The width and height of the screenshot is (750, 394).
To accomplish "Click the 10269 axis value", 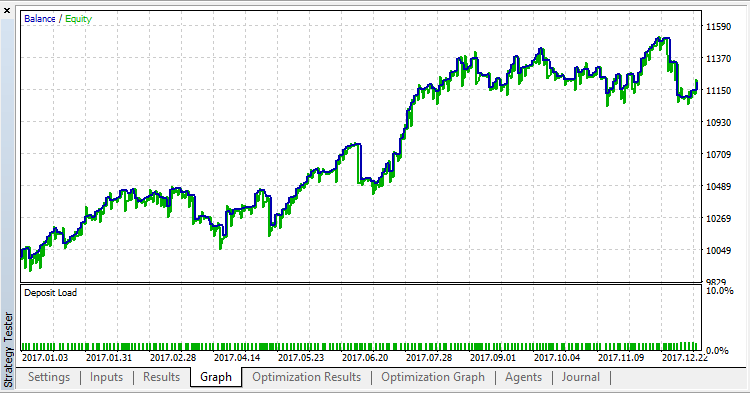I will pos(718,219).
